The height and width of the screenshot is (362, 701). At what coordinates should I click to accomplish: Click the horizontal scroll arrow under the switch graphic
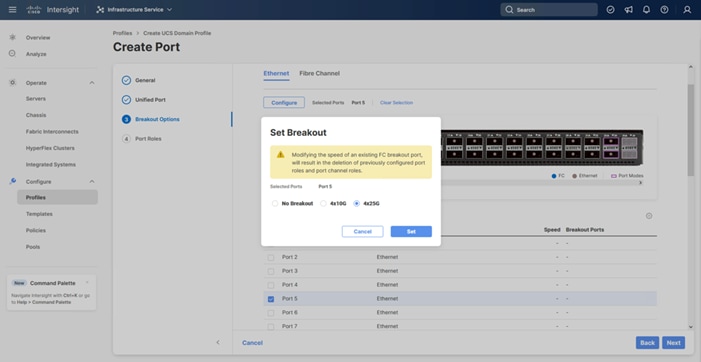click(x=640, y=183)
